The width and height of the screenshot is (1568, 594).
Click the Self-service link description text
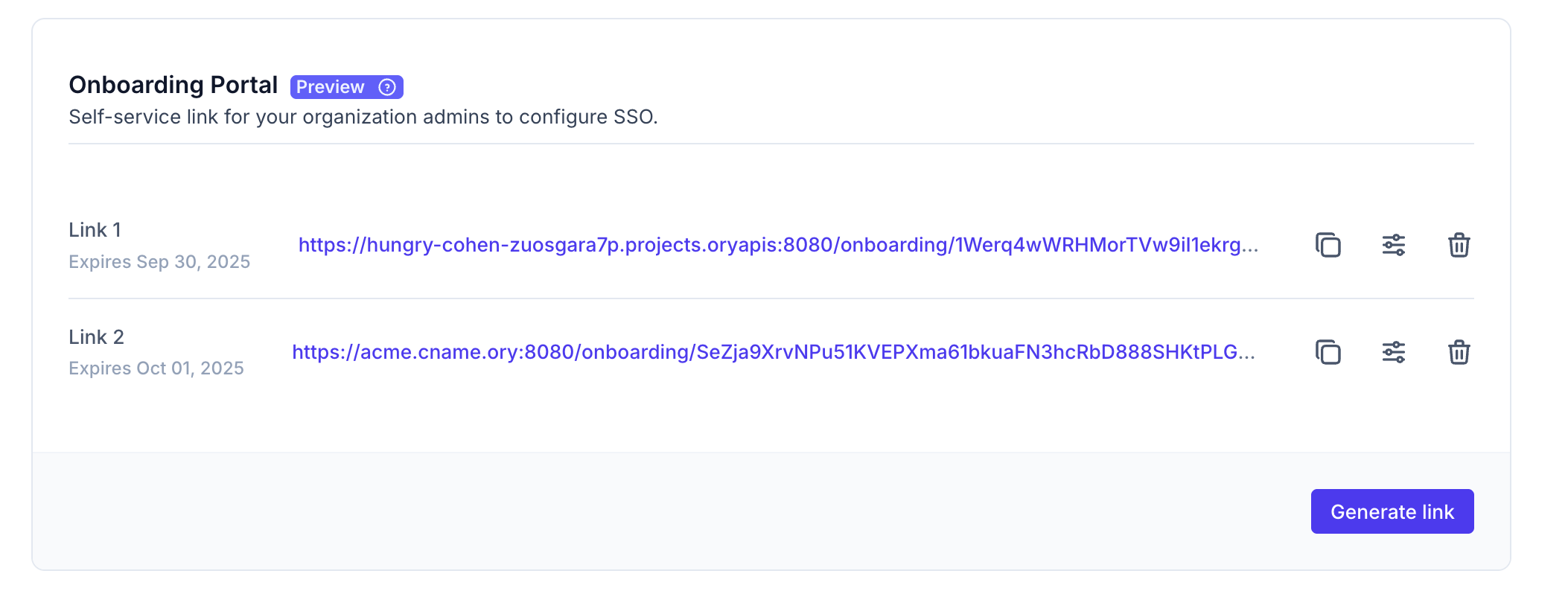point(363,117)
